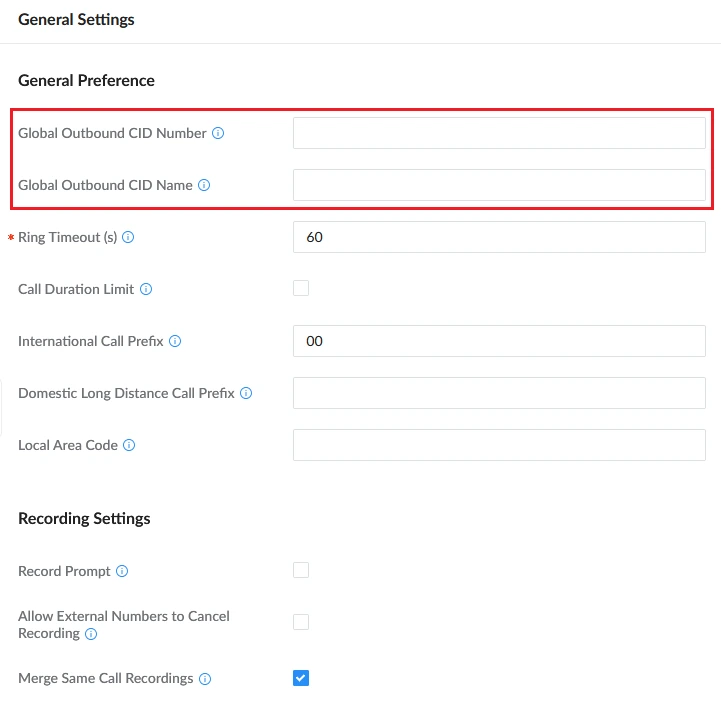Click info icon for Domestic Long Distance Call Prefix

click(246, 393)
